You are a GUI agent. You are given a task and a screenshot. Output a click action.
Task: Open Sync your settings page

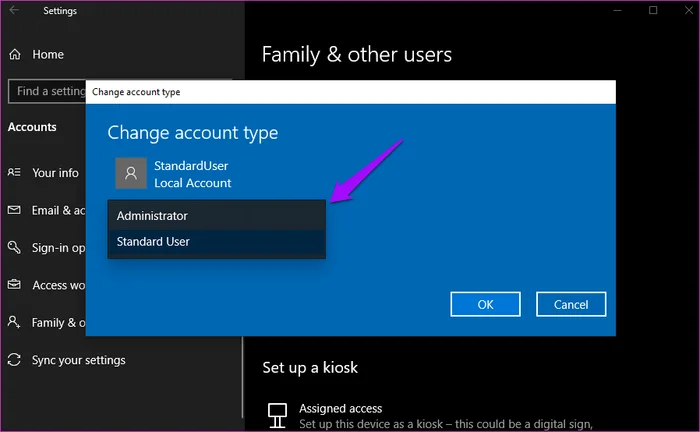click(x=79, y=360)
